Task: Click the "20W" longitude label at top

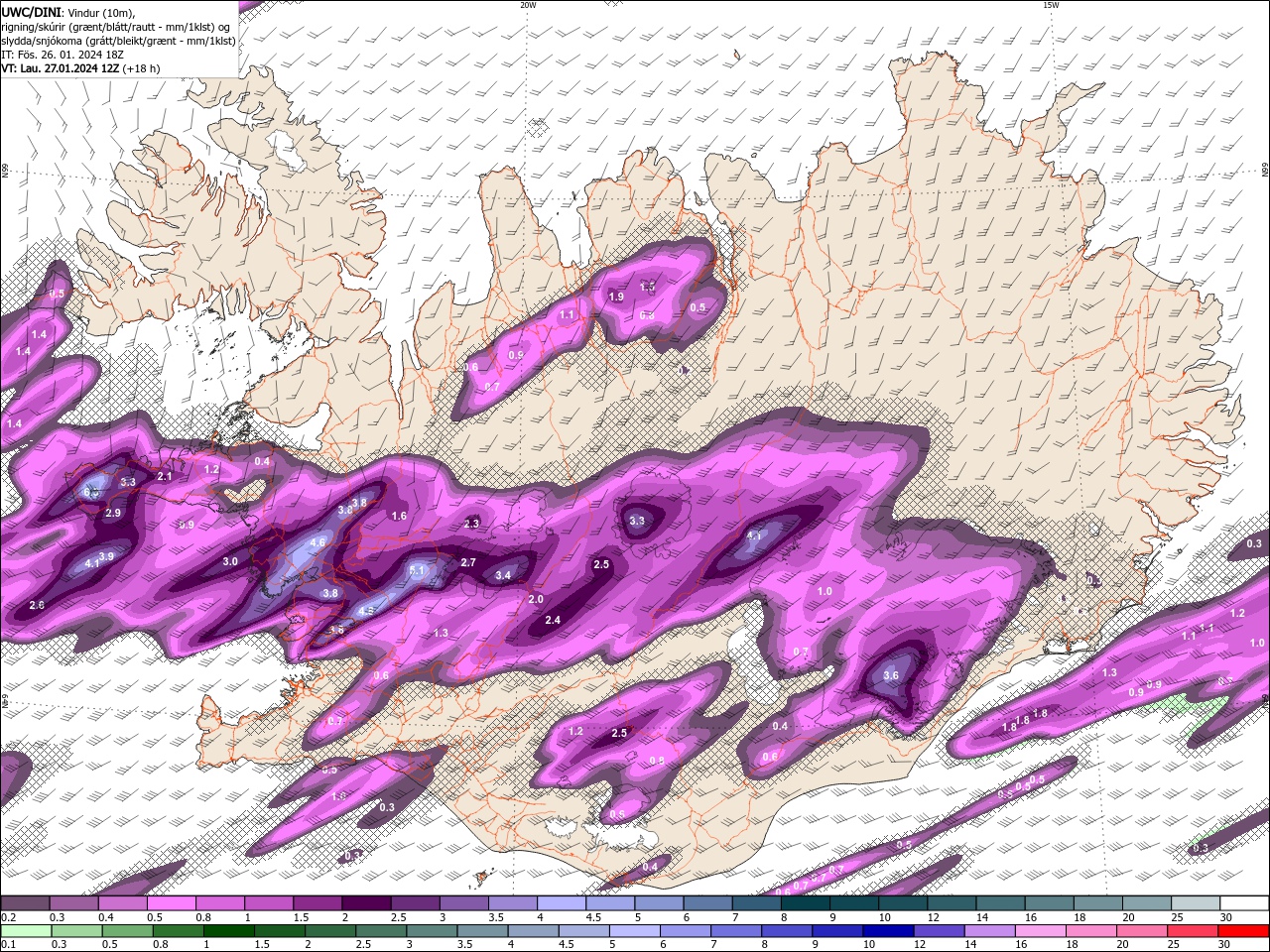Action: click(528, 5)
